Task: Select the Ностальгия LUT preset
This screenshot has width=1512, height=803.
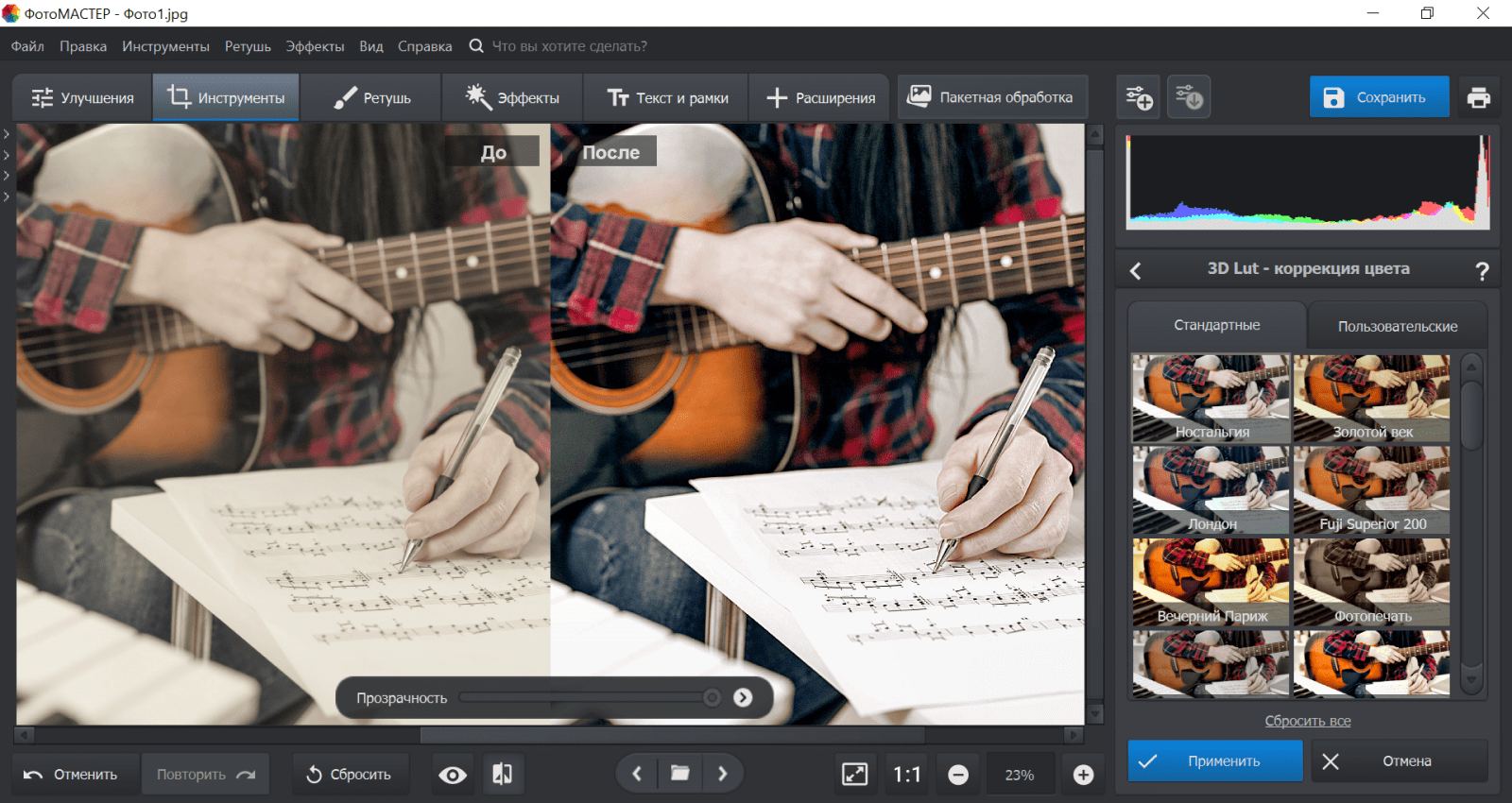Action: point(1211,398)
